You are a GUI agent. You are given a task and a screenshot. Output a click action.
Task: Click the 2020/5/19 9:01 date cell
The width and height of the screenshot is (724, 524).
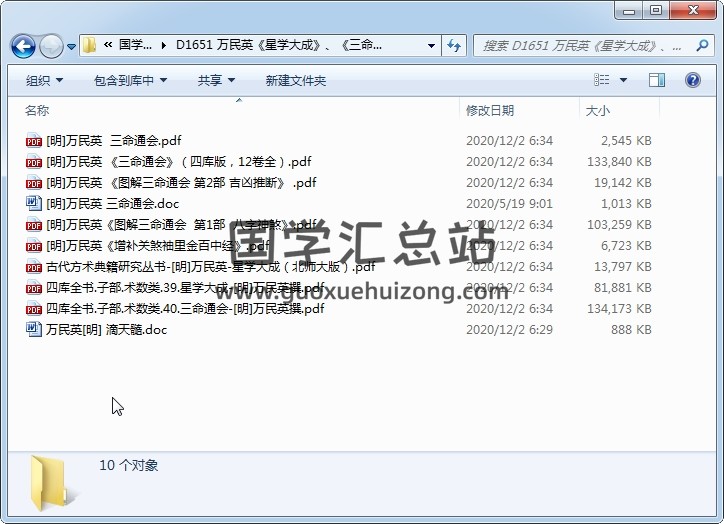click(509, 204)
